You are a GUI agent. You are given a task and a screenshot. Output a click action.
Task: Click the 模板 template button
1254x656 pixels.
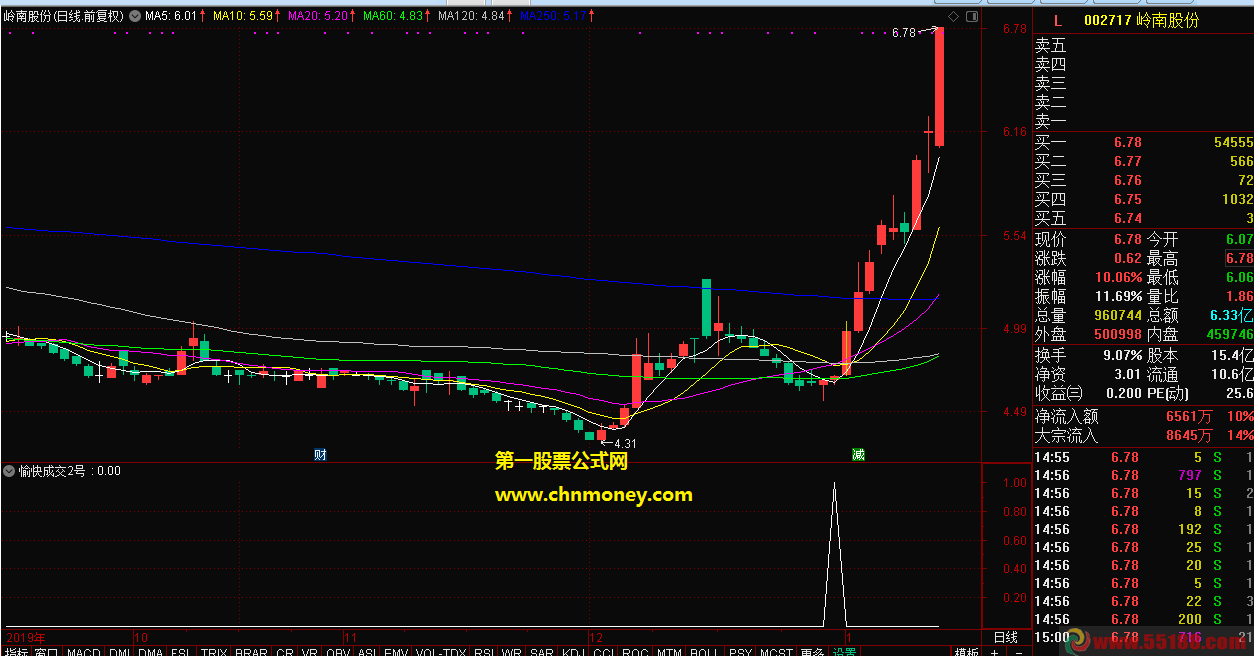click(966, 652)
